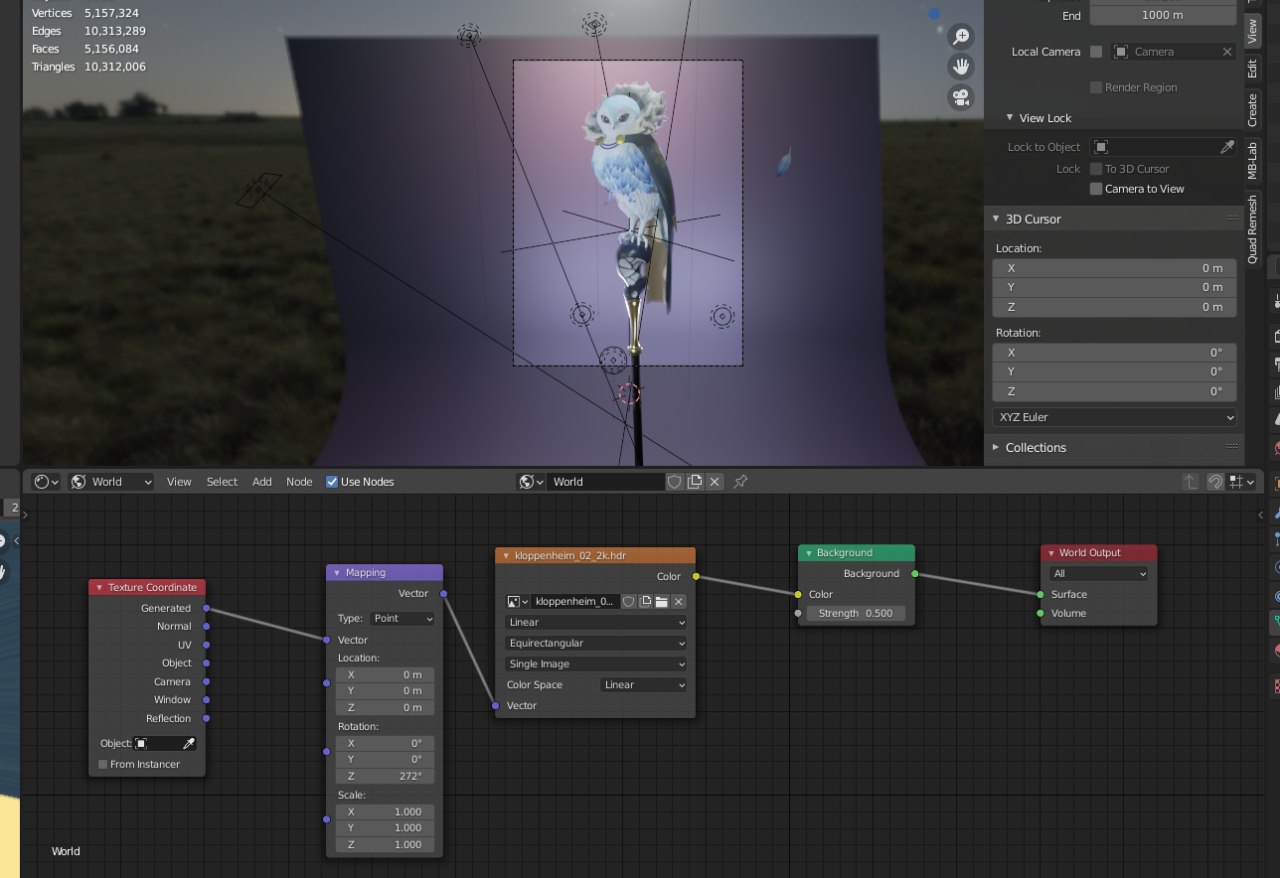
Task: Switch to the MB-Lab sidebar tab
Action: (1252, 160)
